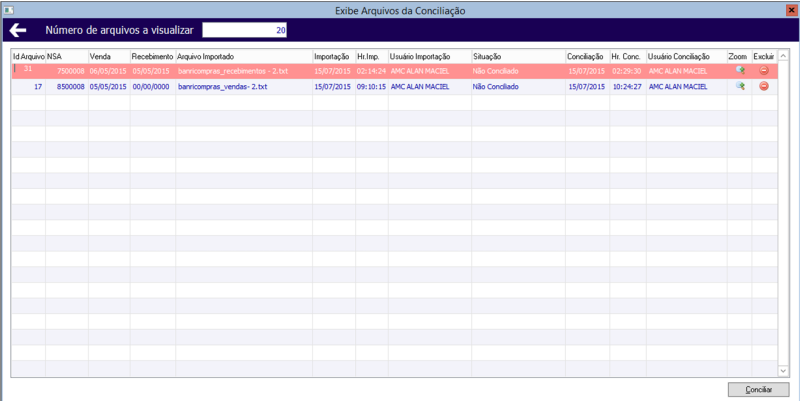Click the Arquivo Importado column header
This screenshot has height=401, width=800.
tap(244, 56)
